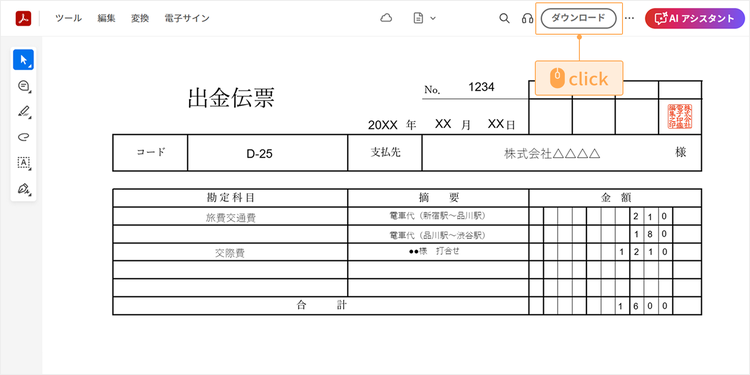
Task: Select the freehand lasso draw tool
Action: pos(23,137)
